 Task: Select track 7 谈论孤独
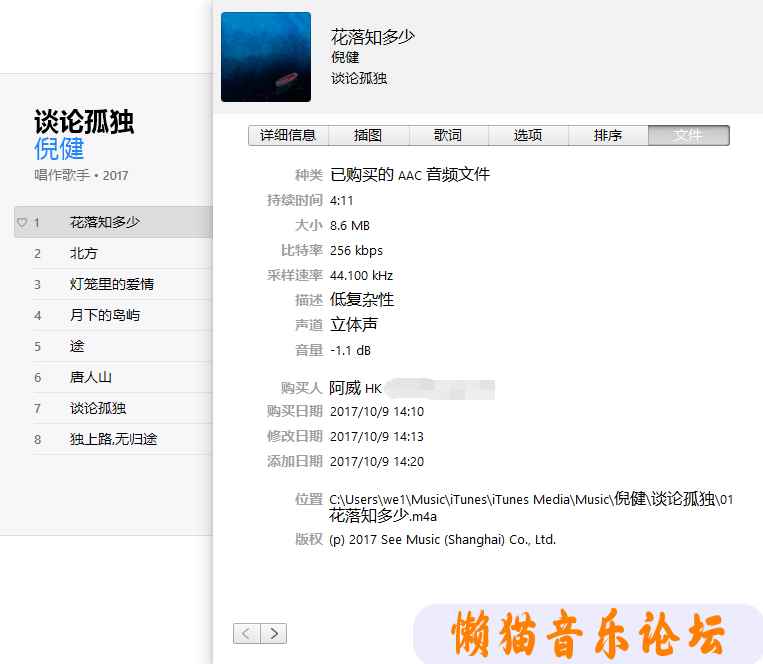pos(122,408)
